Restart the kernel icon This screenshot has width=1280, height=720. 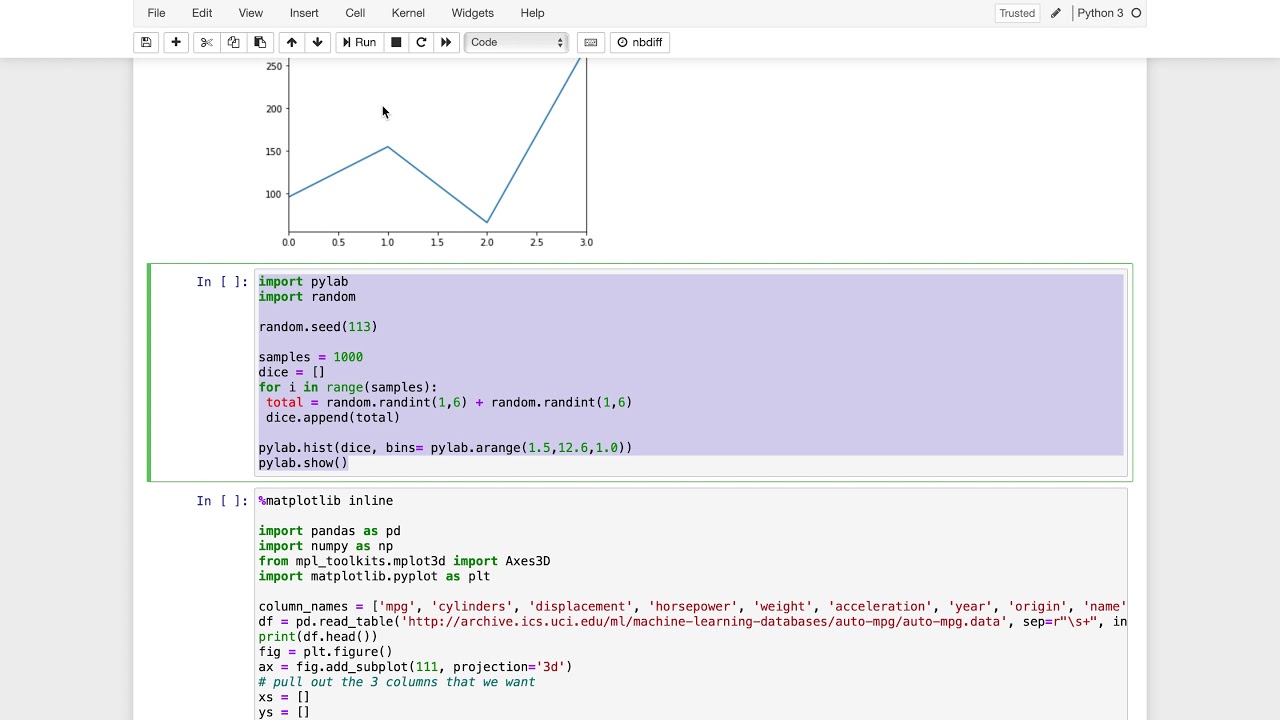click(x=421, y=42)
